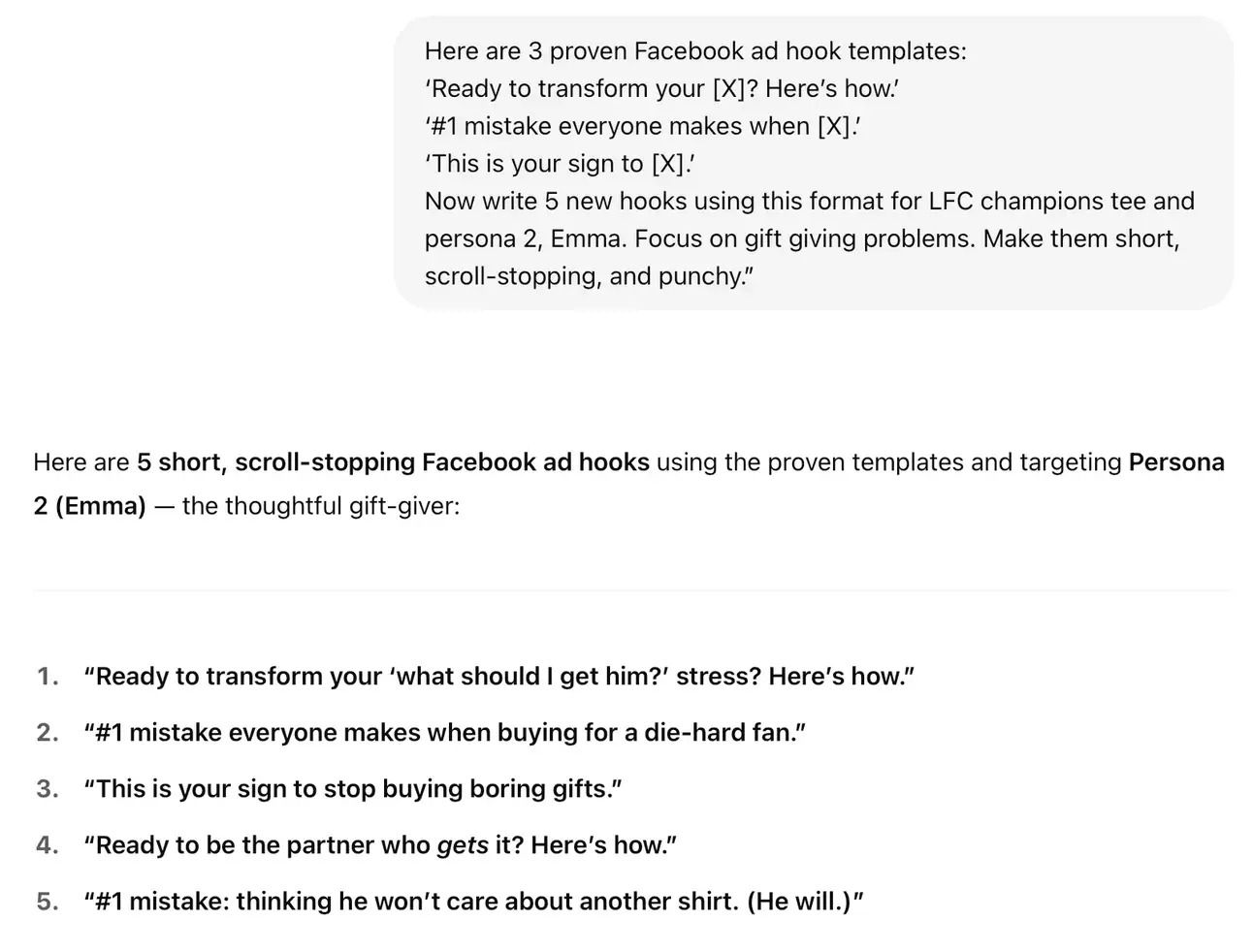The height and width of the screenshot is (952, 1253).
Task: Click the 'This is your sign to [X]' template
Action: click(560, 164)
